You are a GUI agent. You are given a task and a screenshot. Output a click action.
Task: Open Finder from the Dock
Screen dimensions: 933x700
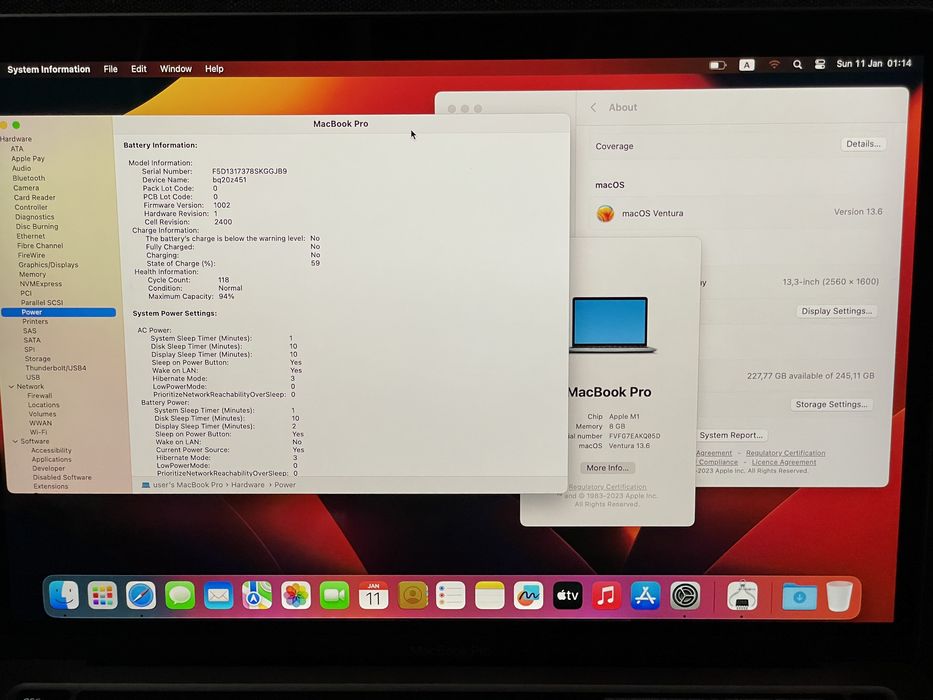tap(64, 595)
